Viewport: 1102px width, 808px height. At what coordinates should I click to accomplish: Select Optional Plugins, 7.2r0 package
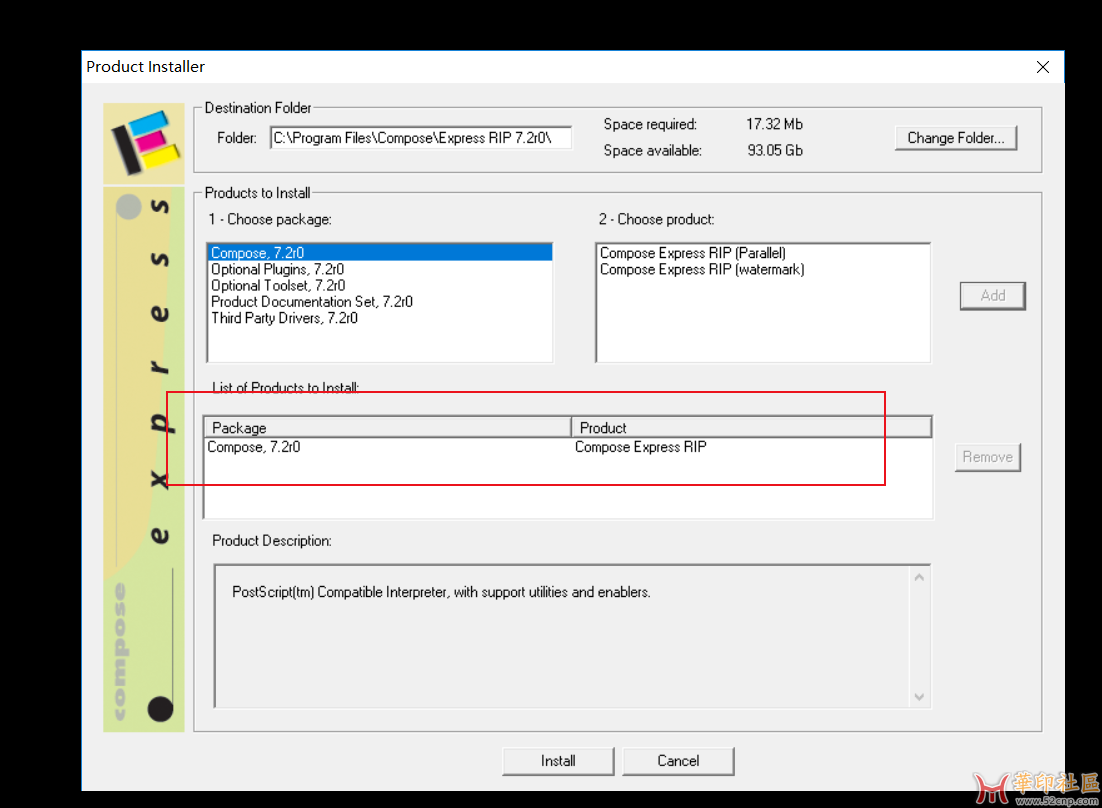(x=277, y=270)
